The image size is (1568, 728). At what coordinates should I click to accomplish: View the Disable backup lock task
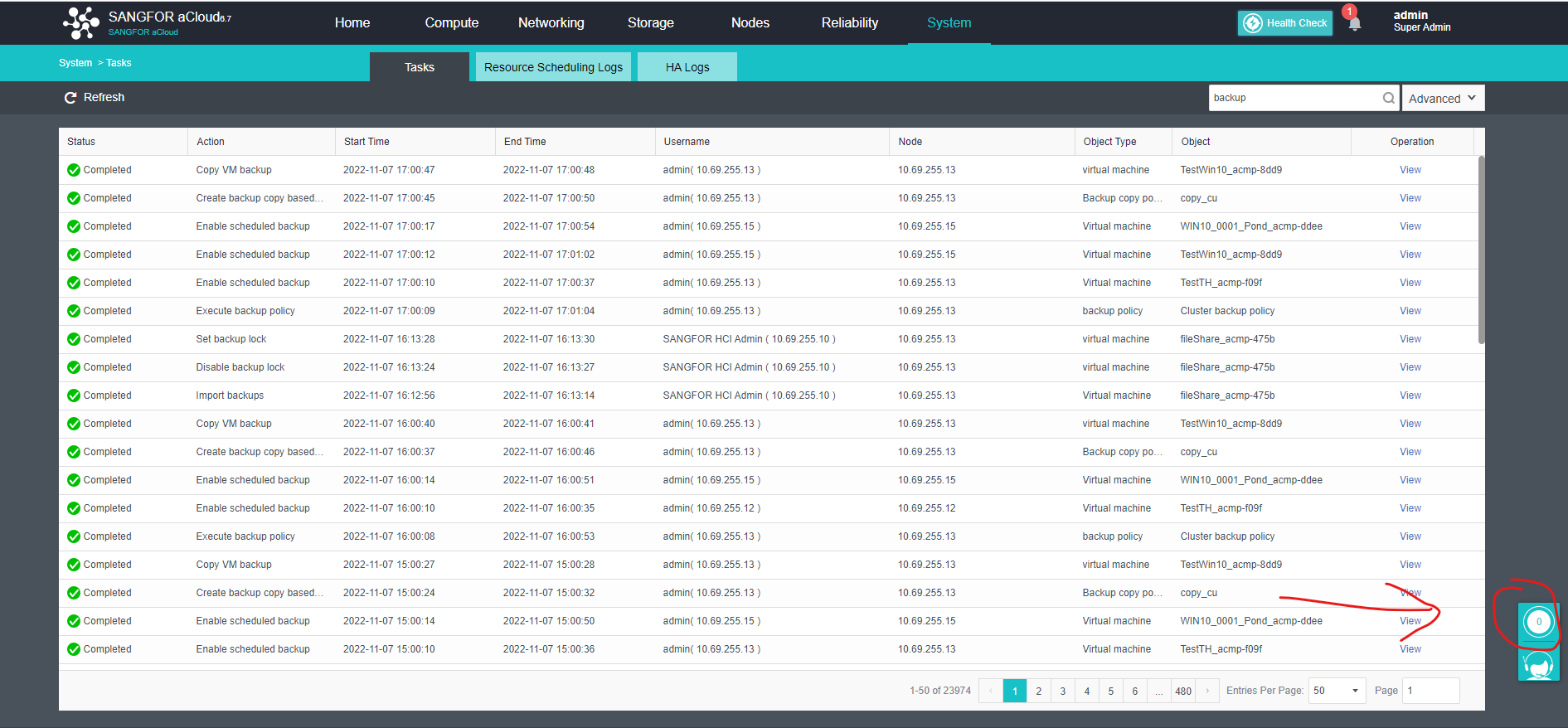pyautogui.click(x=1410, y=367)
